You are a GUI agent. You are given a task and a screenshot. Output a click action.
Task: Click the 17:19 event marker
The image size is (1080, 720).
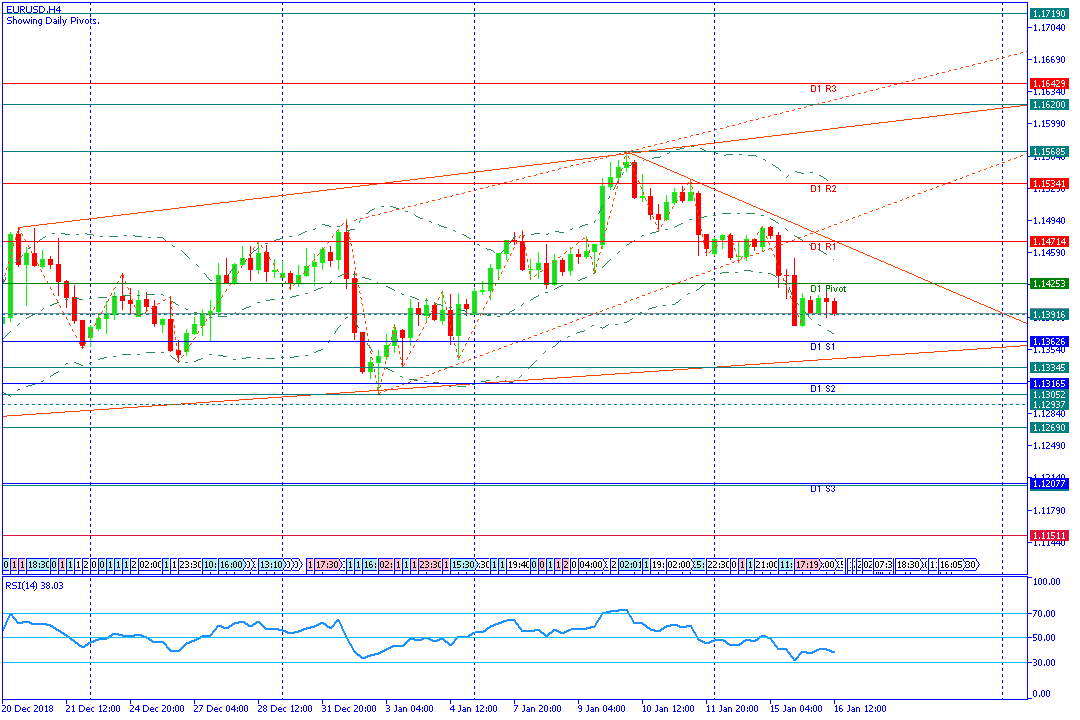[x=808, y=565]
